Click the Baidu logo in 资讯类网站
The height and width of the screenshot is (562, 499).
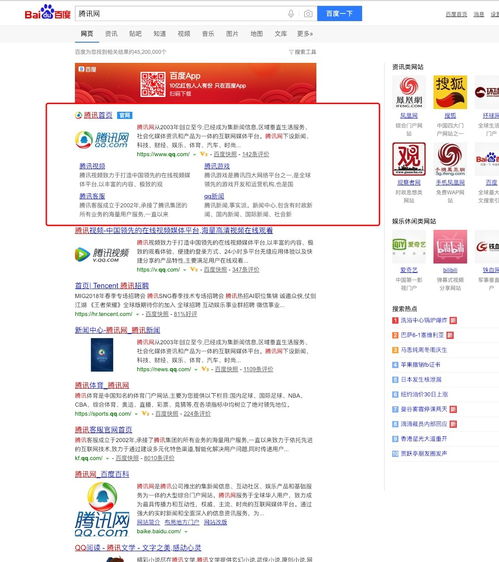(x=487, y=159)
